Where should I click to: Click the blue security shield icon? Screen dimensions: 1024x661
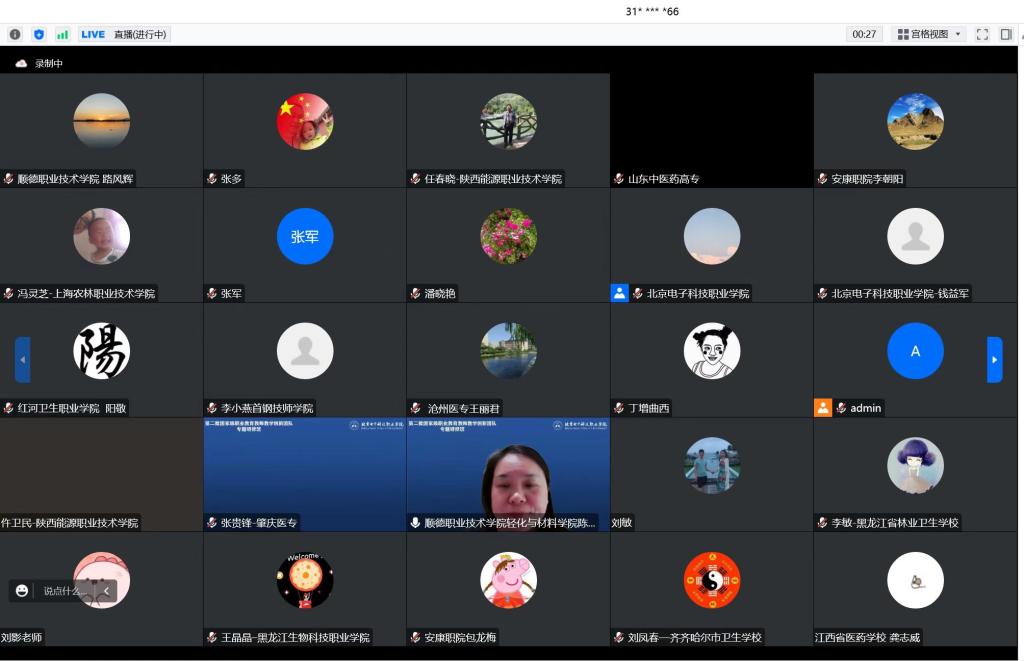(x=39, y=34)
